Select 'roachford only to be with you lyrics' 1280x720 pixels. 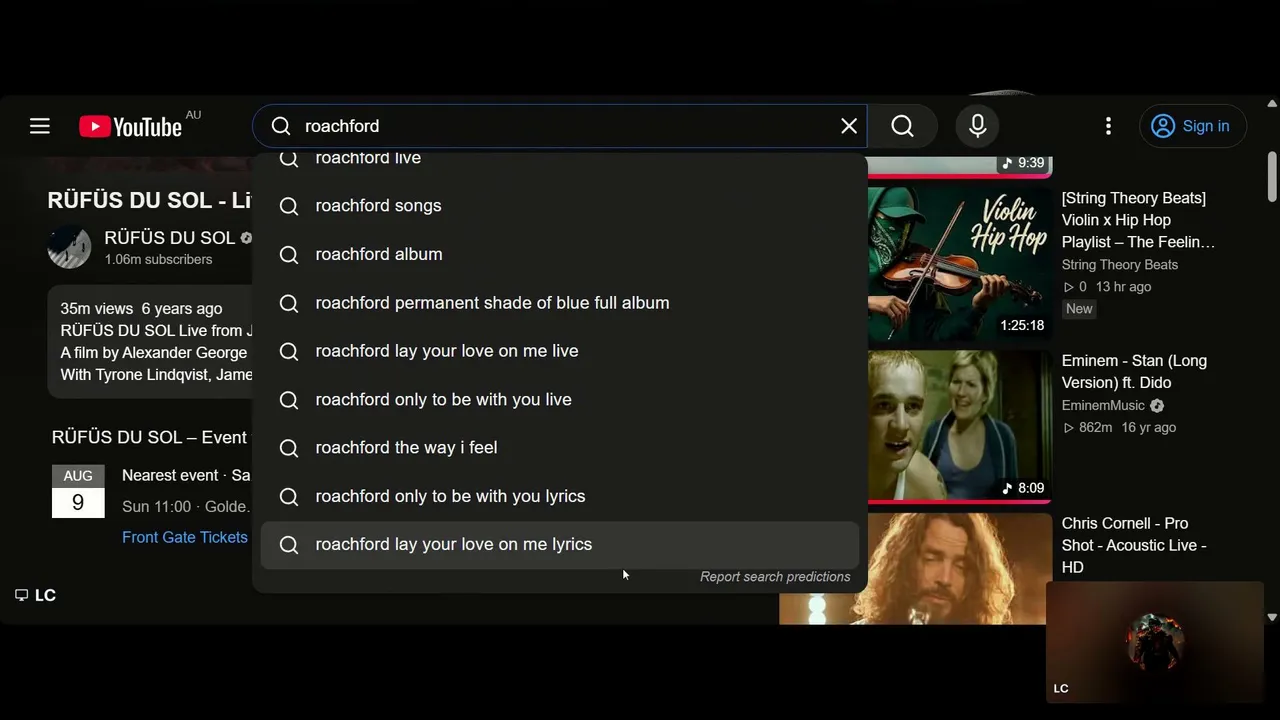click(x=560, y=496)
